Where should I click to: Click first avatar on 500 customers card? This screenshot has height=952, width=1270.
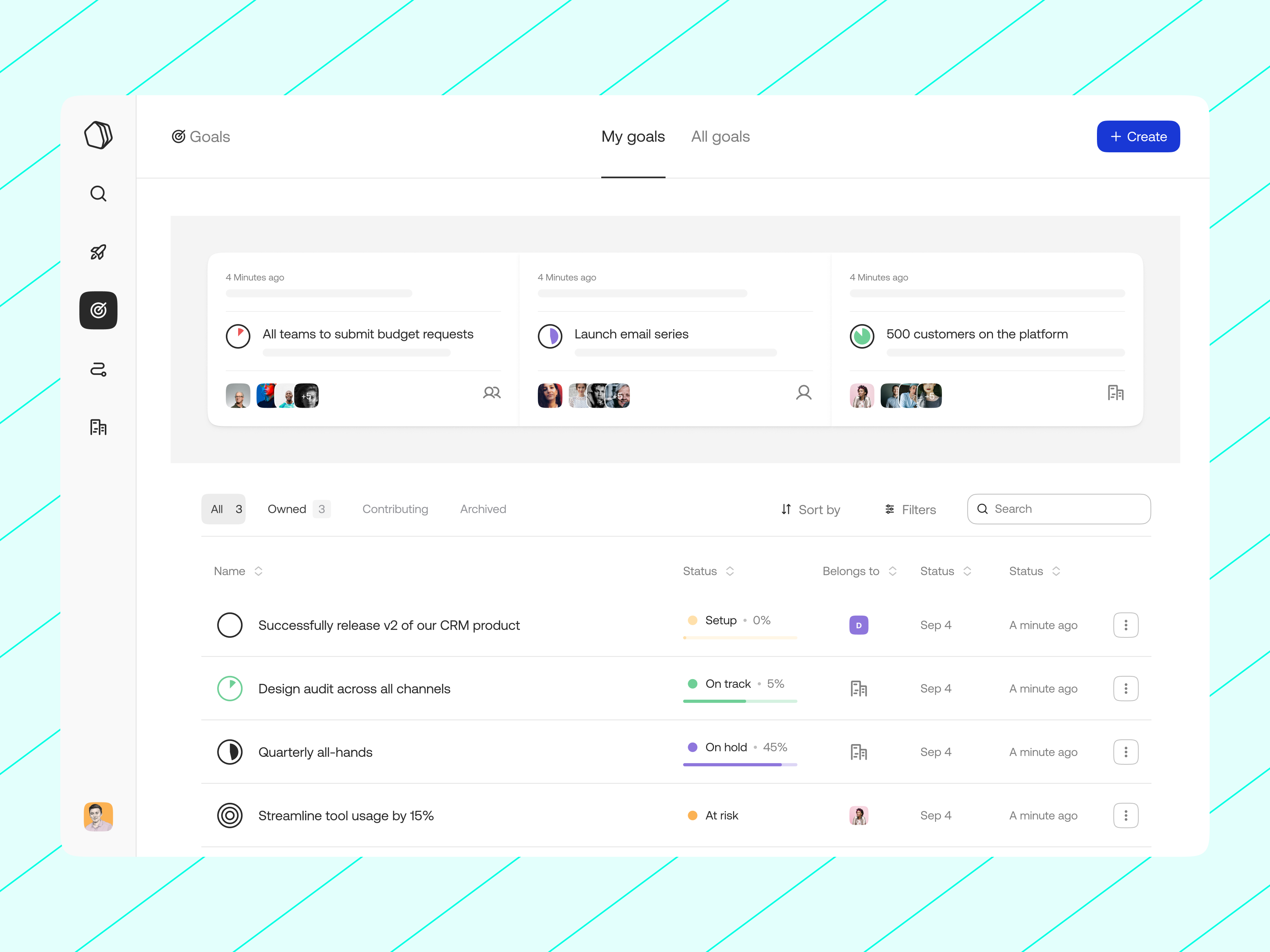[x=861, y=395]
